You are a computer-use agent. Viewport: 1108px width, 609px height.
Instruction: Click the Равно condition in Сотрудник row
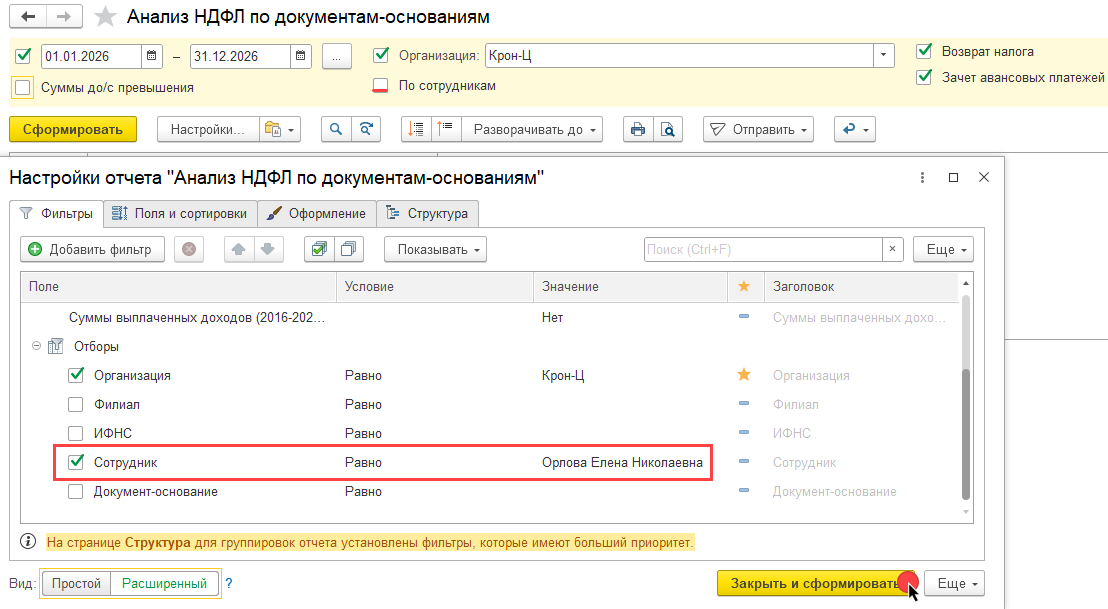(x=363, y=463)
